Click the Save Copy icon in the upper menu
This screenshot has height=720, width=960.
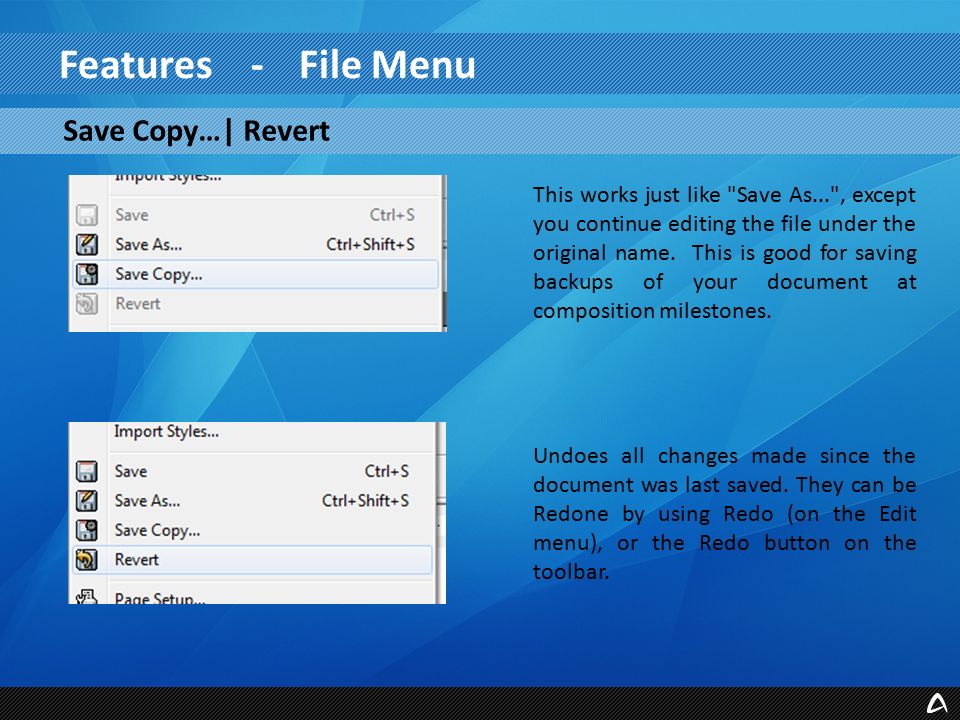[87, 274]
